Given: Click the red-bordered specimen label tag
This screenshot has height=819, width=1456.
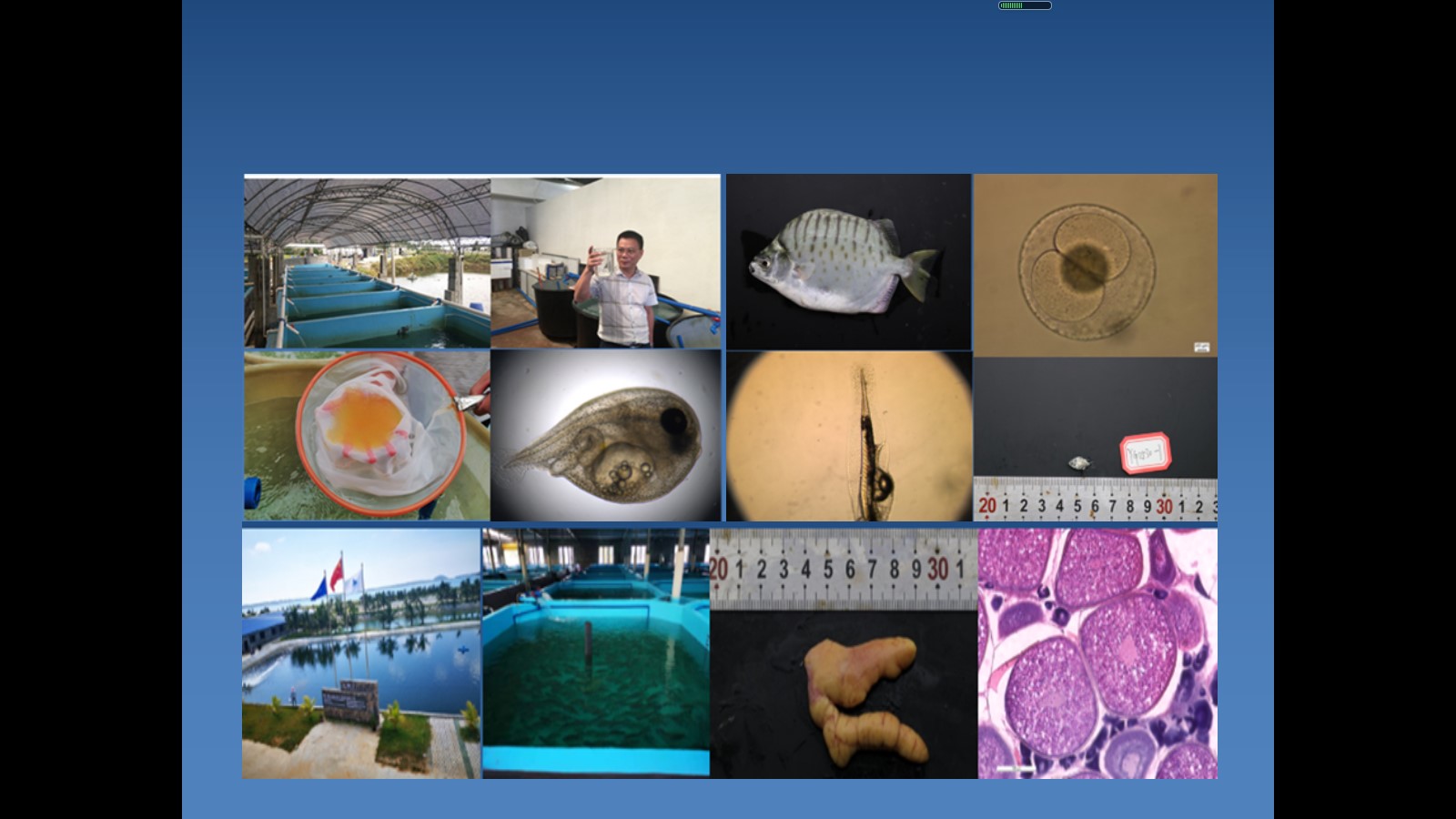Looking at the screenshot, I should 1144,452.
